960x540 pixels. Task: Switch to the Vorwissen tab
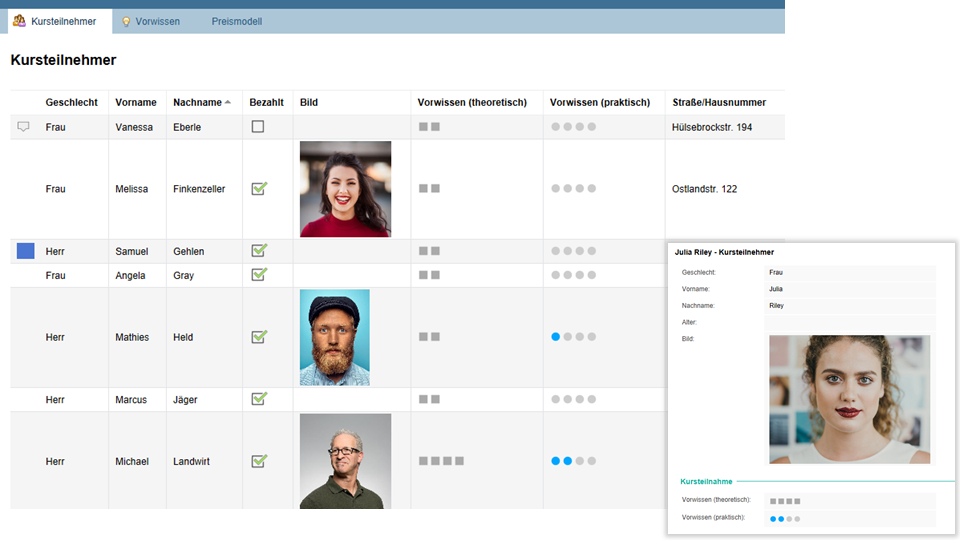click(157, 21)
